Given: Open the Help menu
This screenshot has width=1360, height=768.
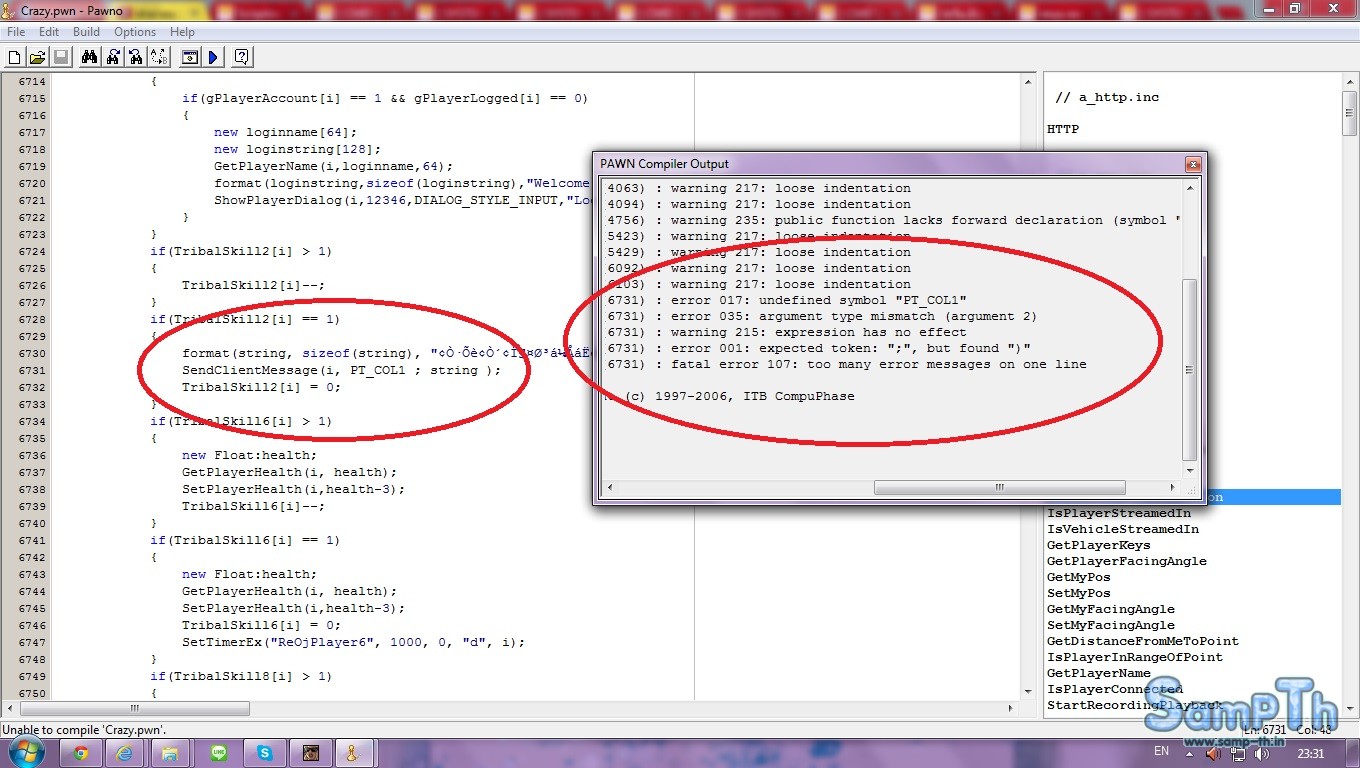Looking at the screenshot, I should point(182,32).
